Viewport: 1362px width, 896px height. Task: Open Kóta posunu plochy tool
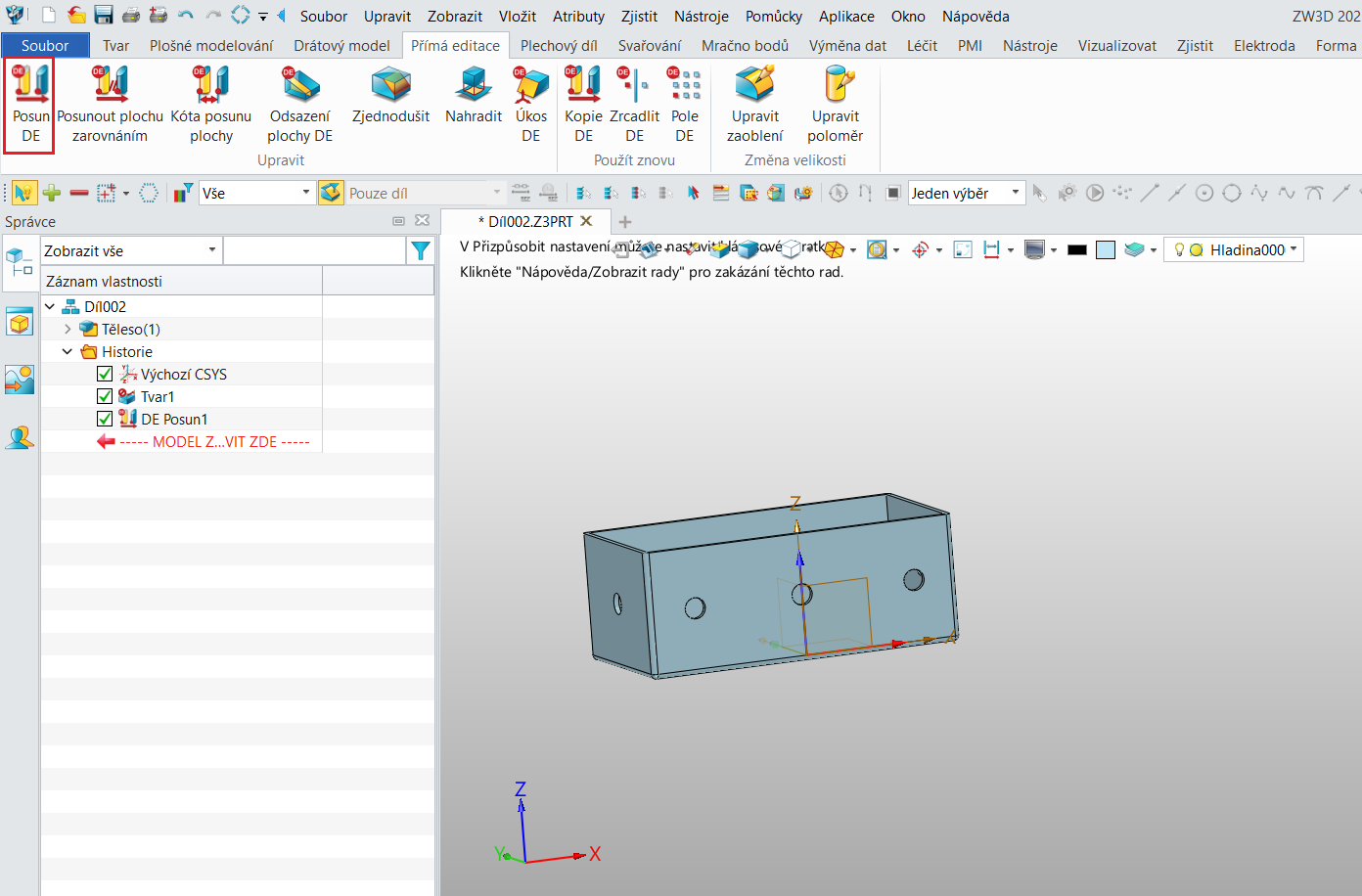(211, 105)
